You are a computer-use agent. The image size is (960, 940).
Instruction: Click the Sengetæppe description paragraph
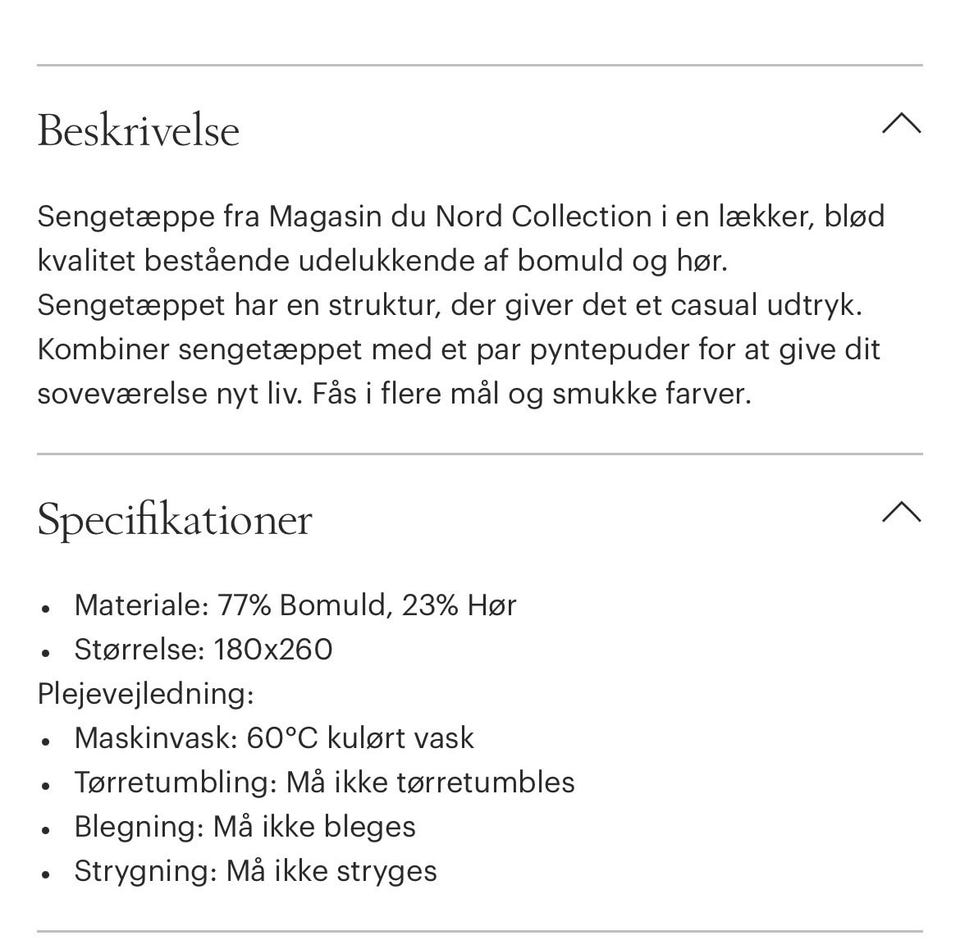pos(460,305)
